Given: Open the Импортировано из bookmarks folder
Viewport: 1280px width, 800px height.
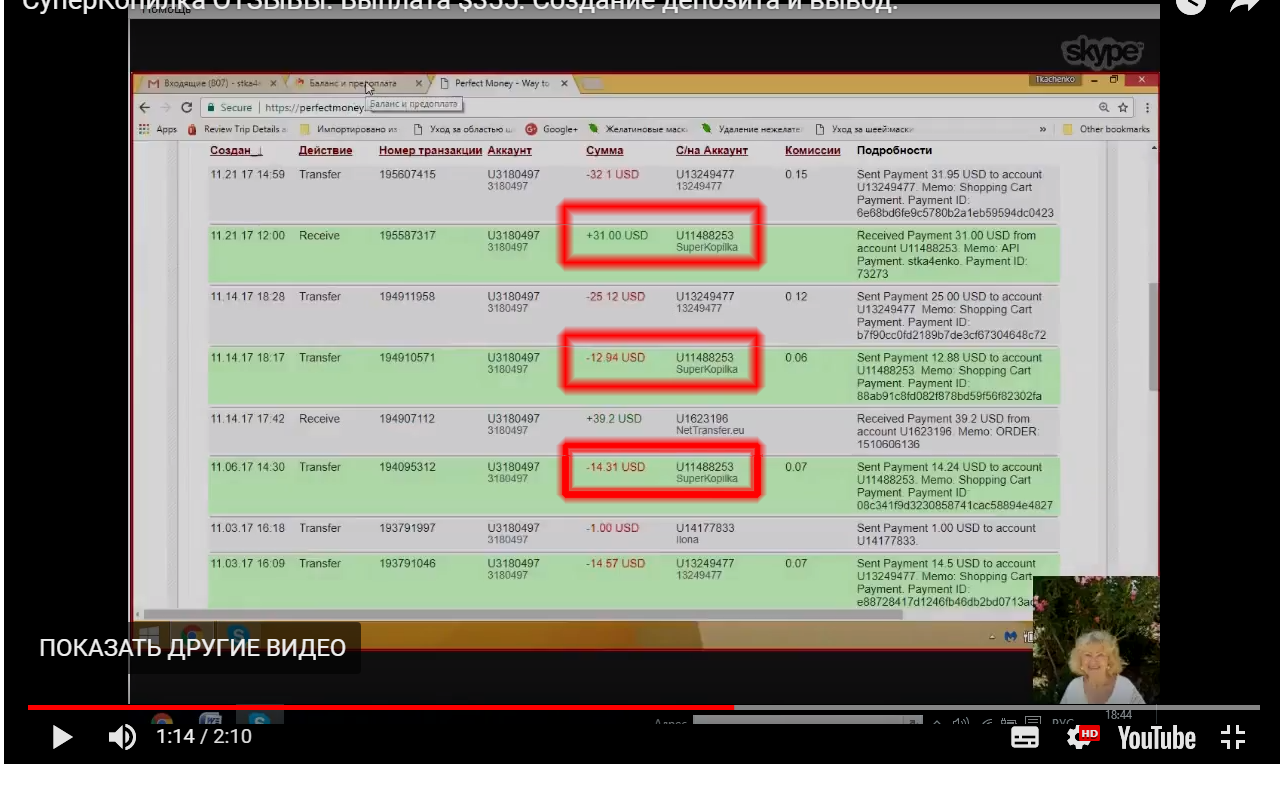Looking at the screenshot, I should pos(348,129).
